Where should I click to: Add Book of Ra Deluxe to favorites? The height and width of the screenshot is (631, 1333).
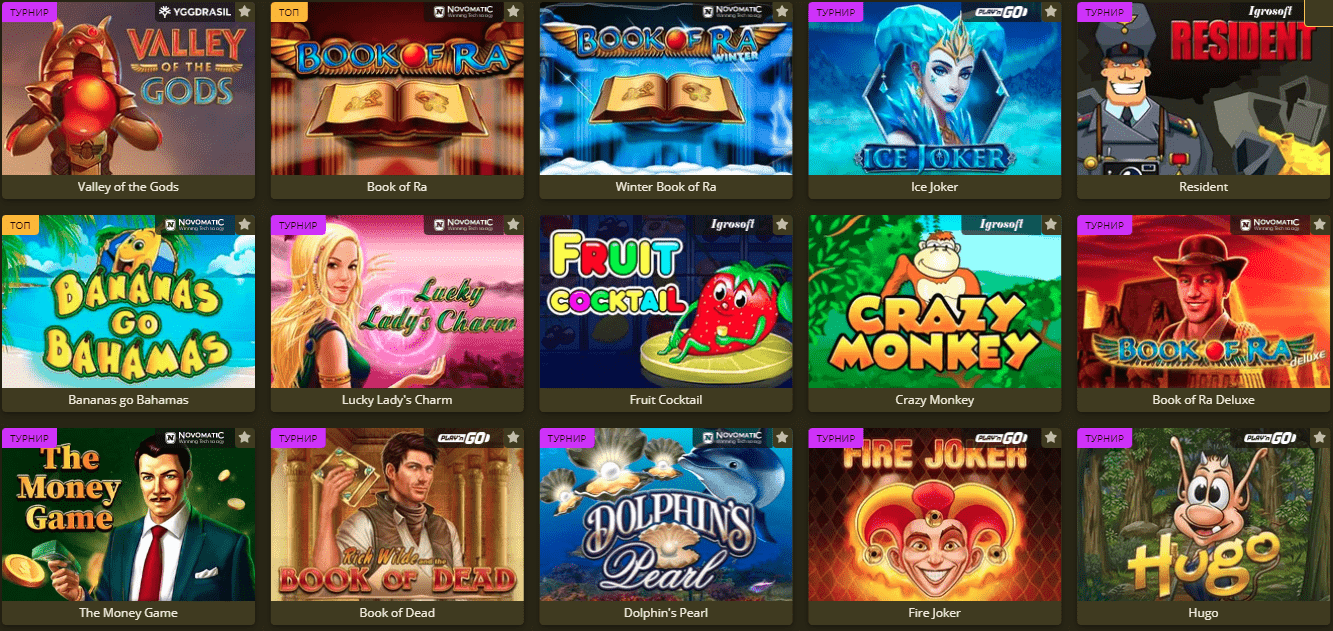[x=1320, y=225]
